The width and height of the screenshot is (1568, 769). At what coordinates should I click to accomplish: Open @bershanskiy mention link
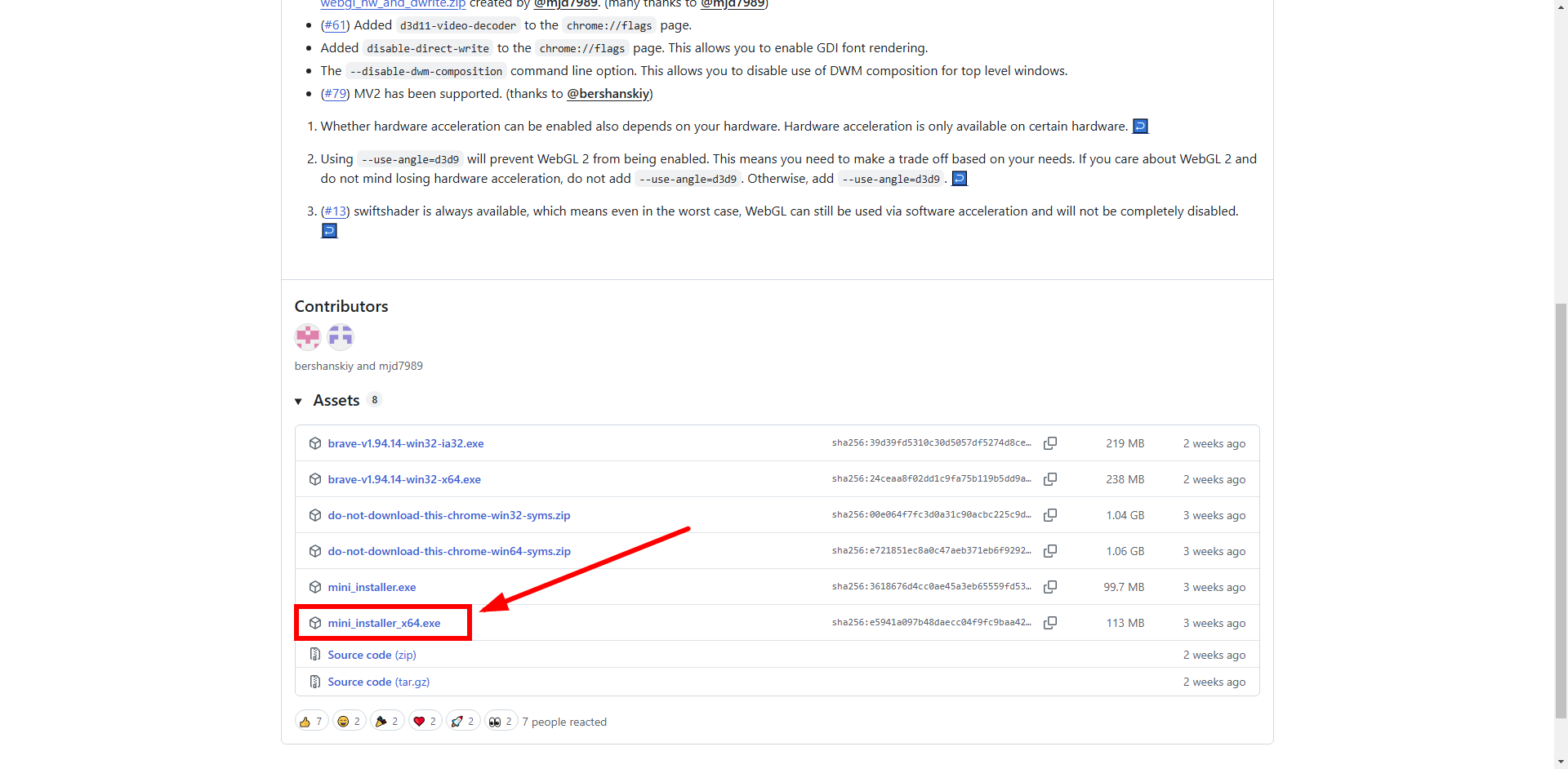coord(608,94)
